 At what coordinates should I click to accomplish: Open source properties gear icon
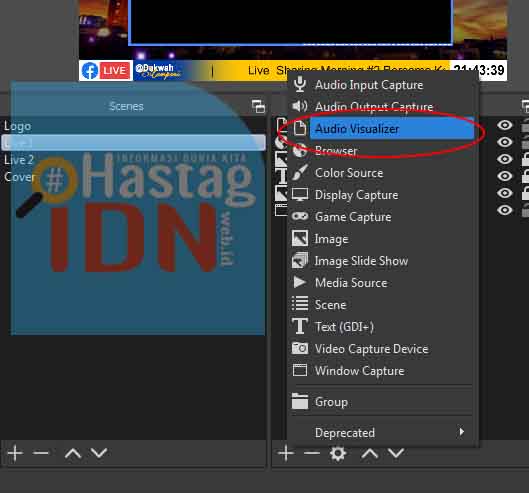[338, 454]
